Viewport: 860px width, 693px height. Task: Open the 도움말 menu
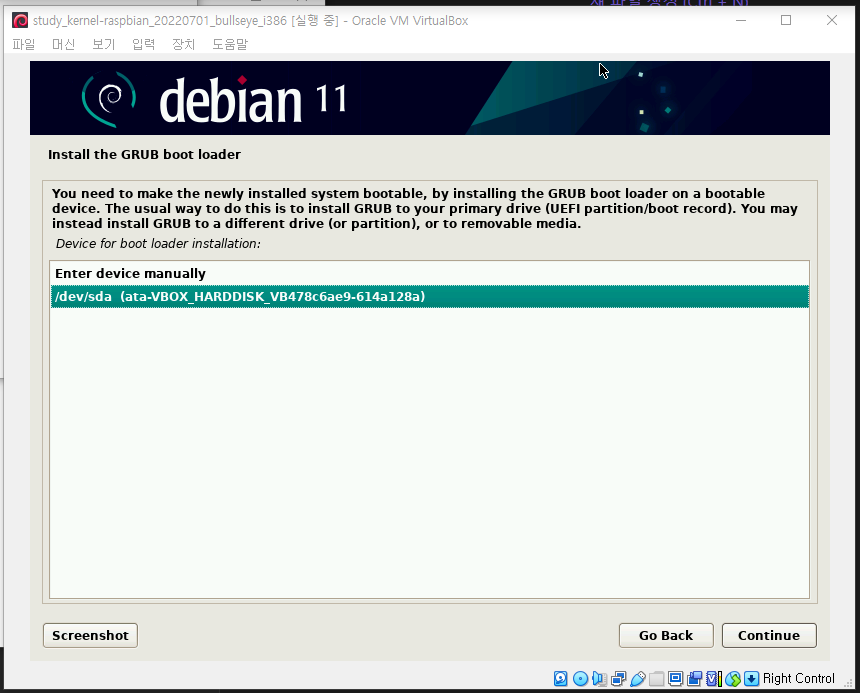point(229,44)
